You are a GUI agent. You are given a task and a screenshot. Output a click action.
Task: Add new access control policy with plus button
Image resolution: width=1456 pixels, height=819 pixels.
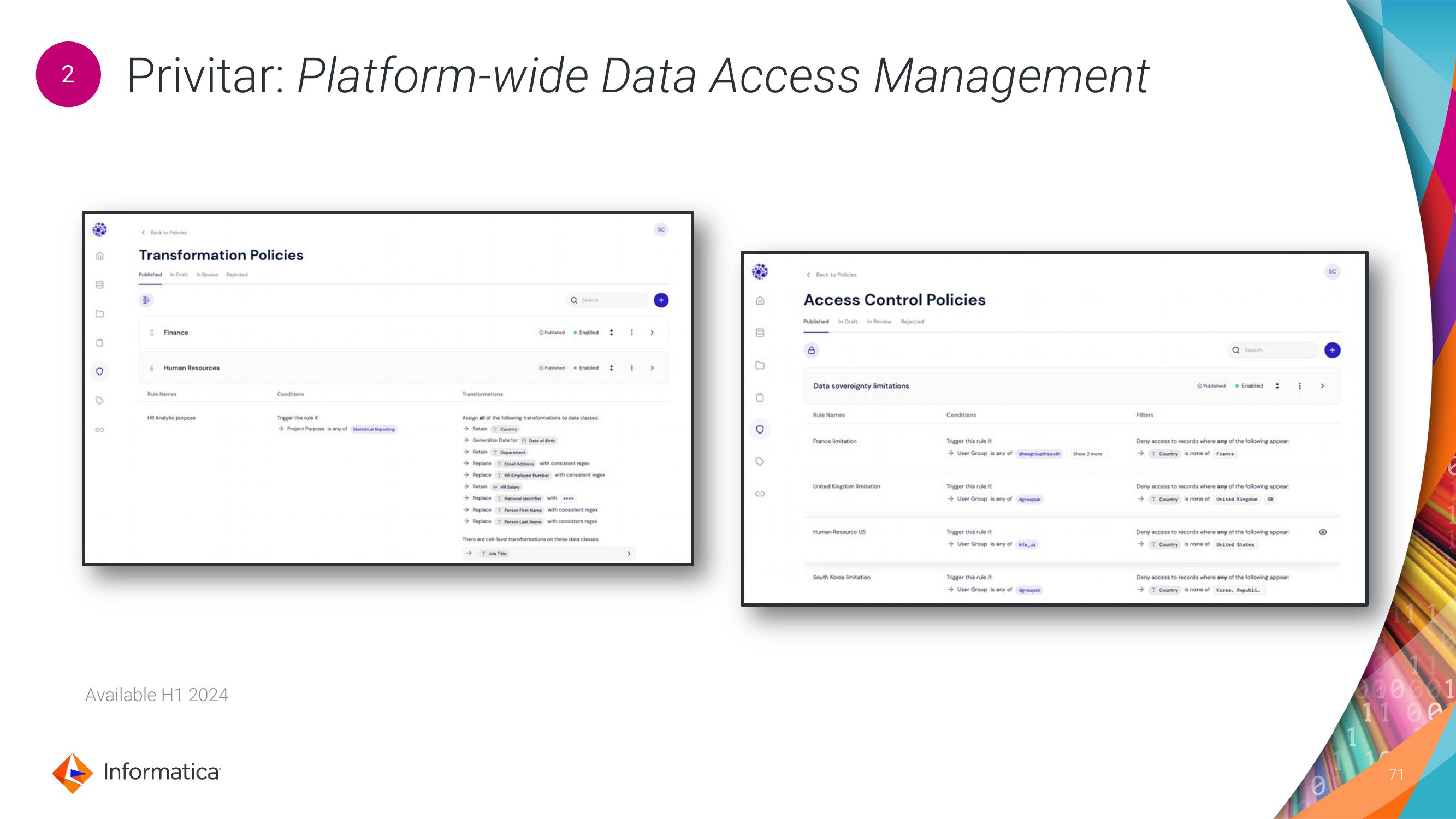[x=1332, y=351]
